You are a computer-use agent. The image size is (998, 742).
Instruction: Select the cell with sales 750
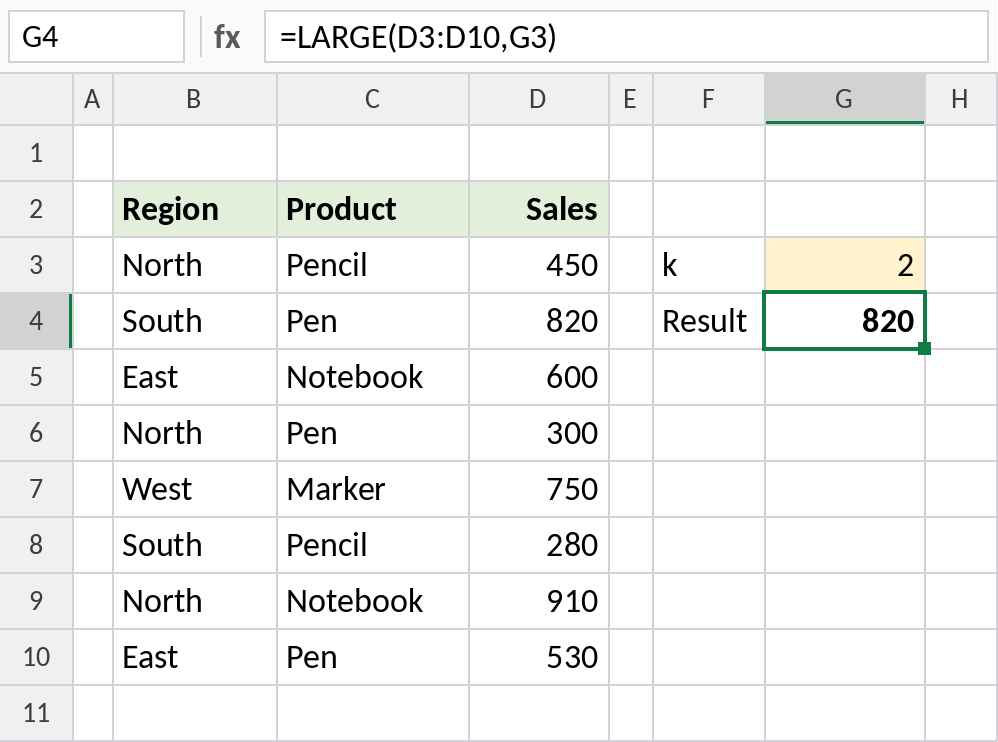539,489
